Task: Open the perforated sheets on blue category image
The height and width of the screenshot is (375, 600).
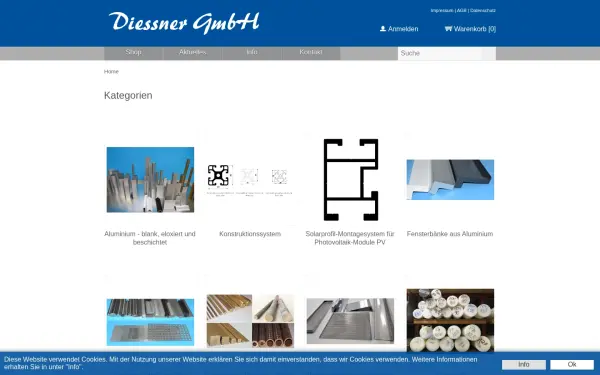Action: pyautogui.click(x=150, y=322)
